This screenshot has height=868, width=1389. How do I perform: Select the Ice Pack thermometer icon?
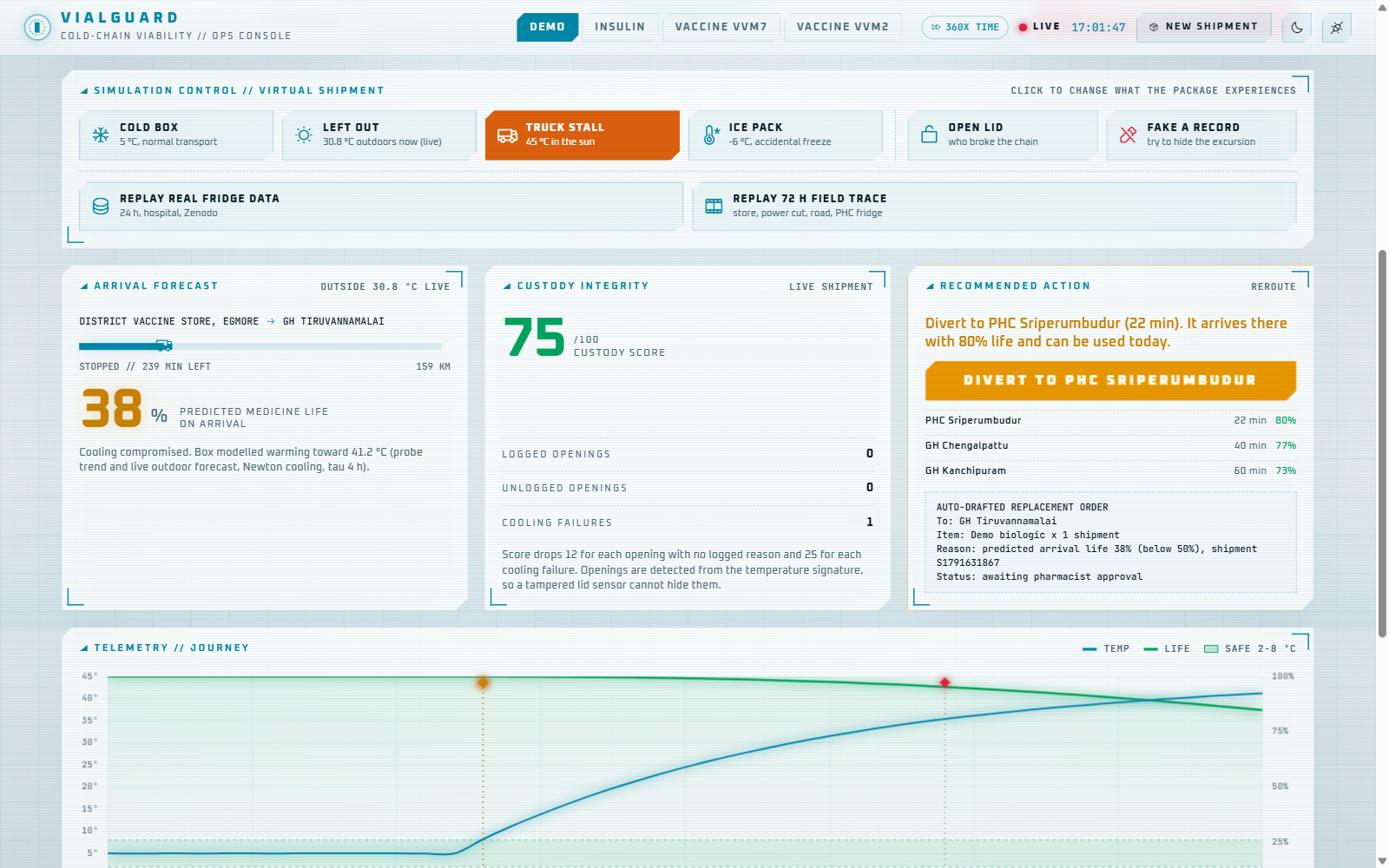(x=711, y=135)
